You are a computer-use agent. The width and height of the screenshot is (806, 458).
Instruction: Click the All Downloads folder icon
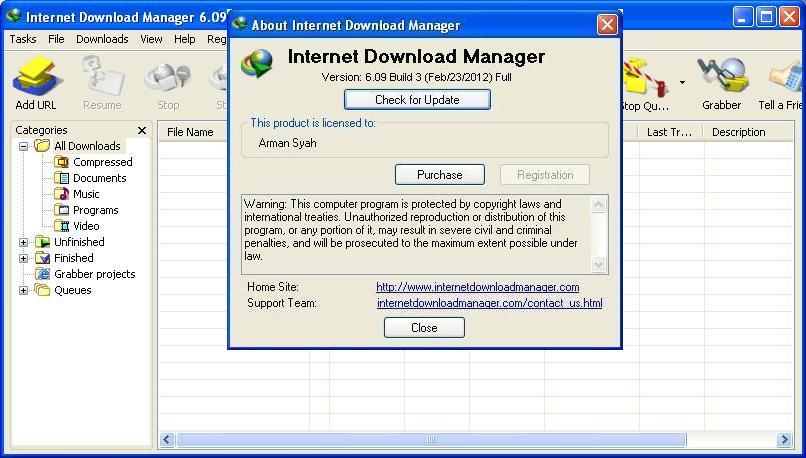pos(42,145)
